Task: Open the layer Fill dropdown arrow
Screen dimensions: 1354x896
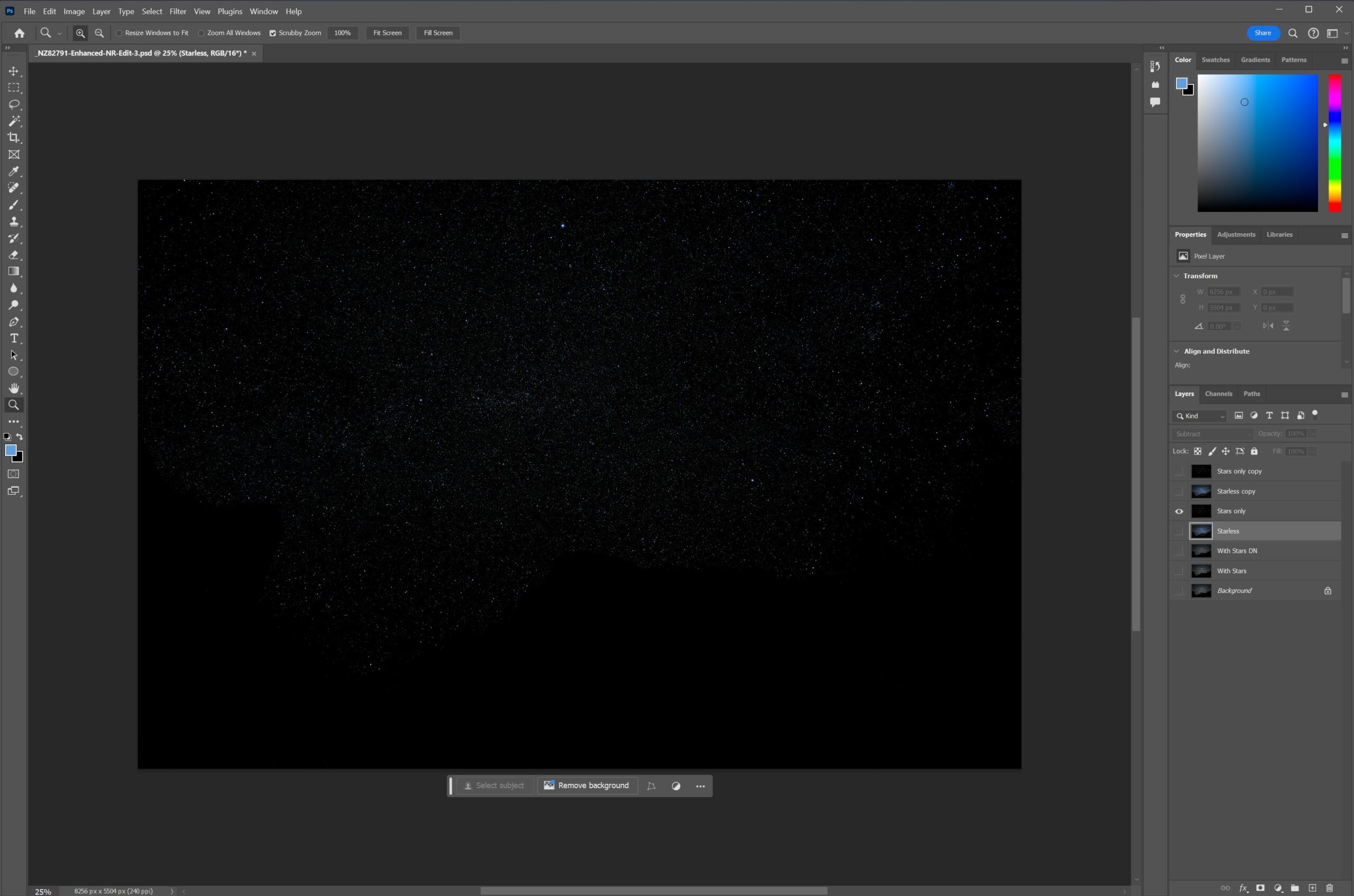Action: [1313, 451]
